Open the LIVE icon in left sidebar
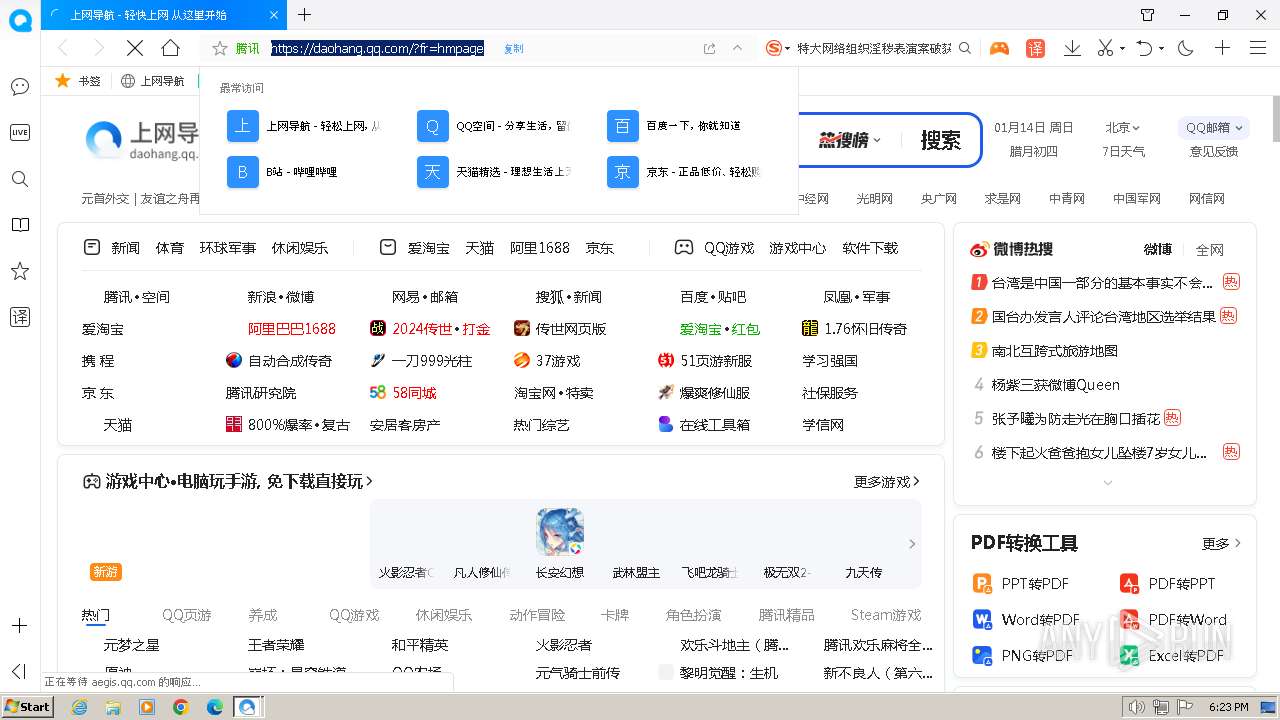 tap(20, 133)
